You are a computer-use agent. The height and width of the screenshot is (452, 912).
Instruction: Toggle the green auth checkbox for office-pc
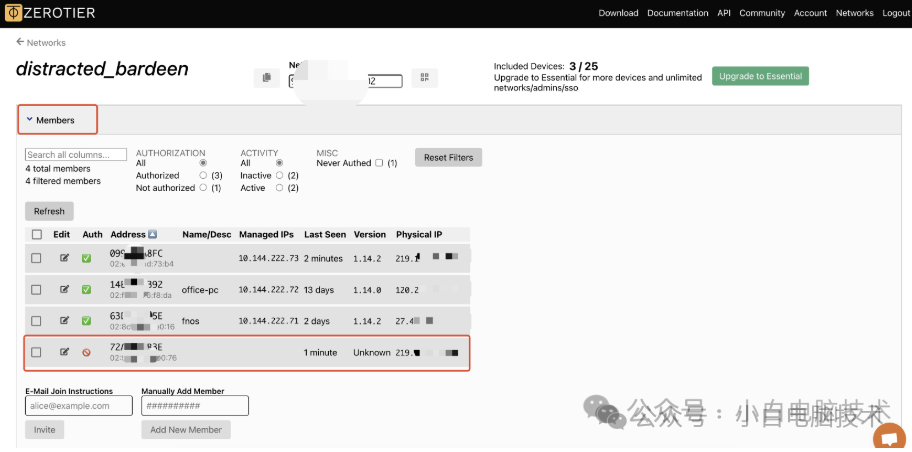click(87, 290)
